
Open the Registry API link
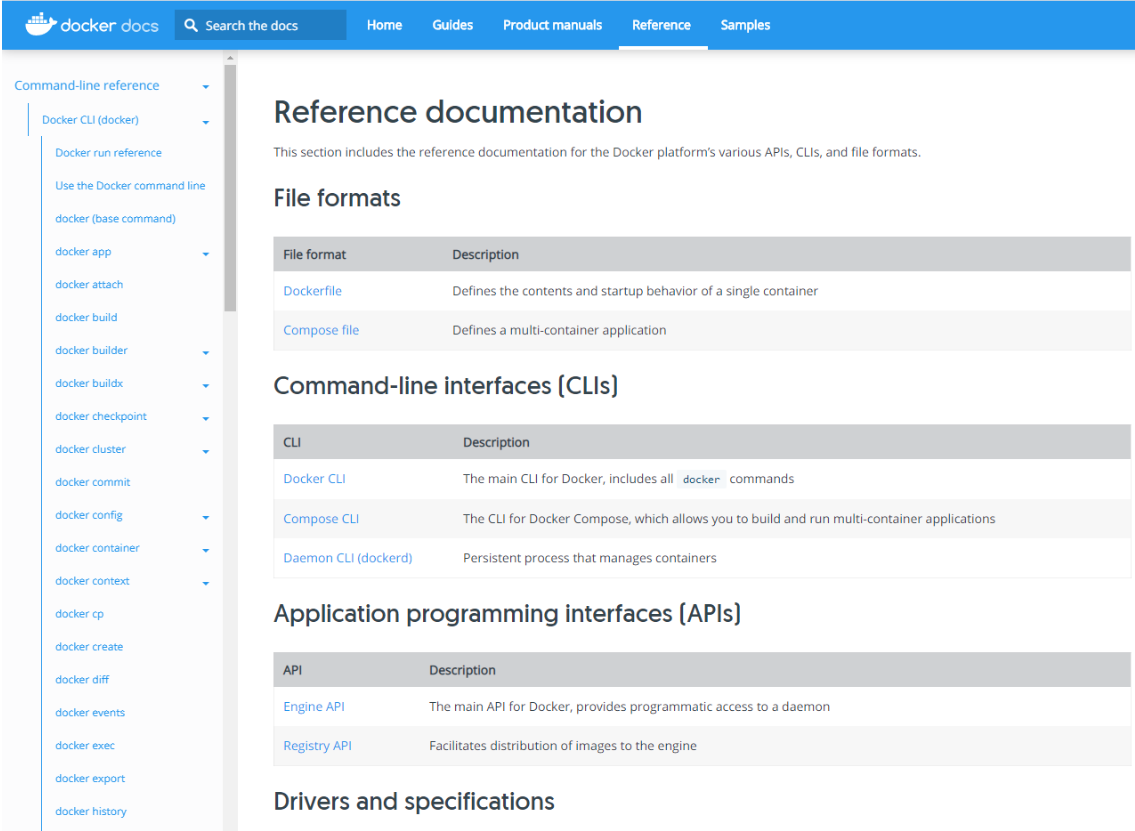coord(317,746)
